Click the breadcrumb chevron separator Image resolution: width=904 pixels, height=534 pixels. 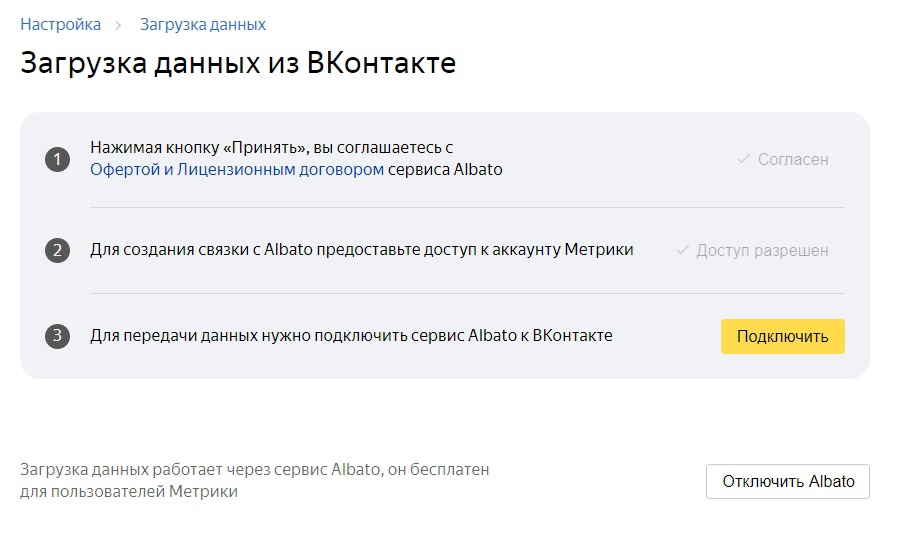point(120,24)
